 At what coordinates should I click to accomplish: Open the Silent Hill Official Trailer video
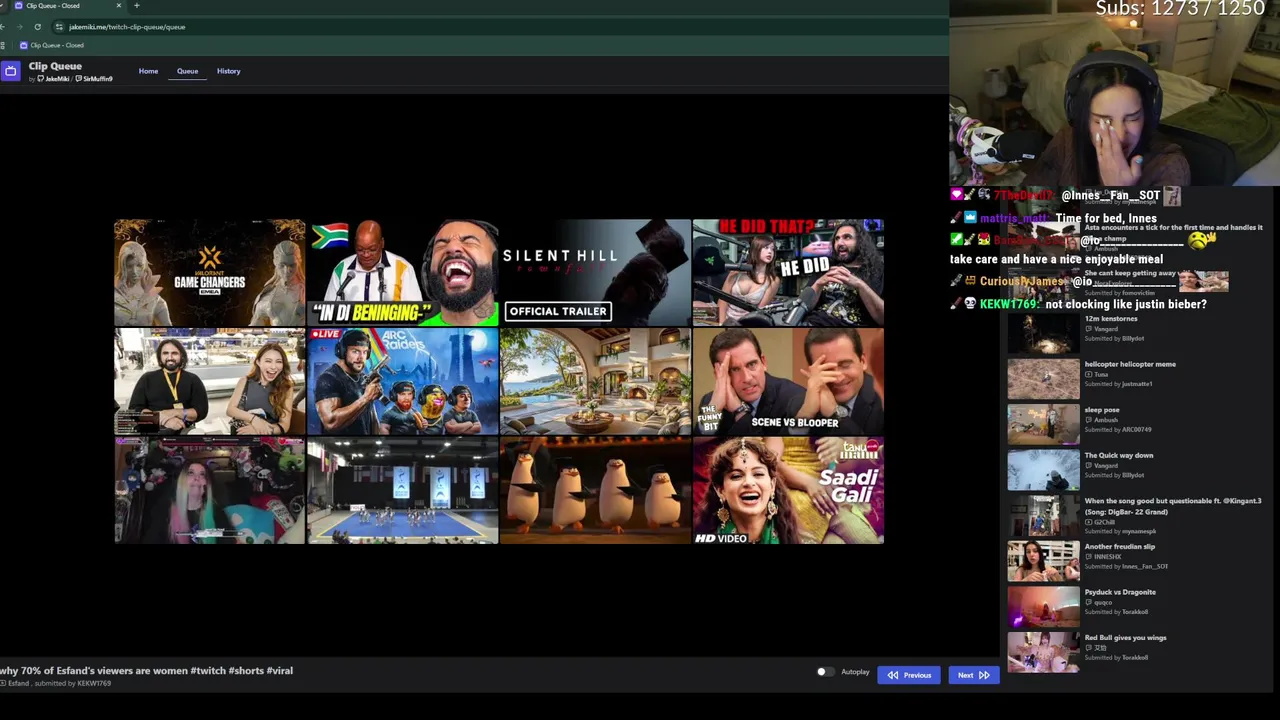pyautogui.click(x=595, y=272)
